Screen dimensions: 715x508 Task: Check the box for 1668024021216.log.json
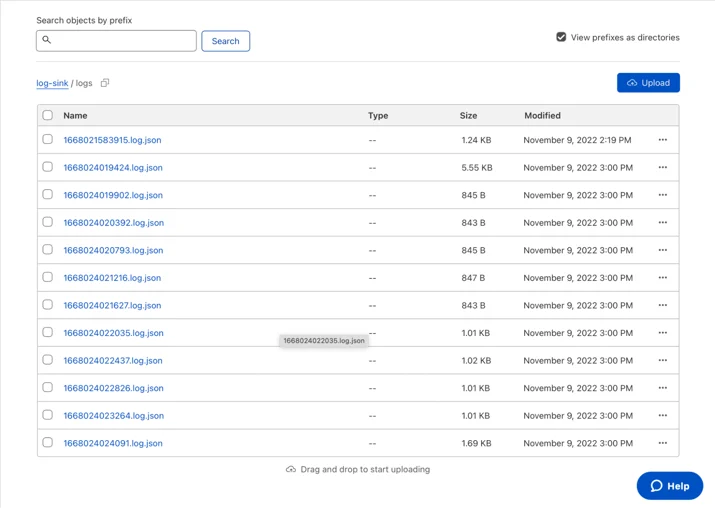pyautogui.click(x=47, y=277)
